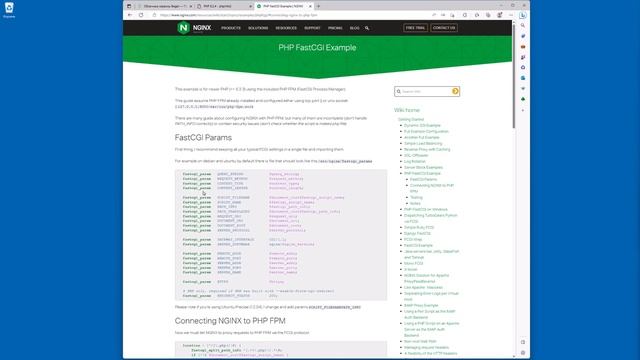Click the magnifier icon in NGINX navbar
Image resolution: width=640 pixels, height=360 pixels.
pyautogui.click(x=367, y=28)
